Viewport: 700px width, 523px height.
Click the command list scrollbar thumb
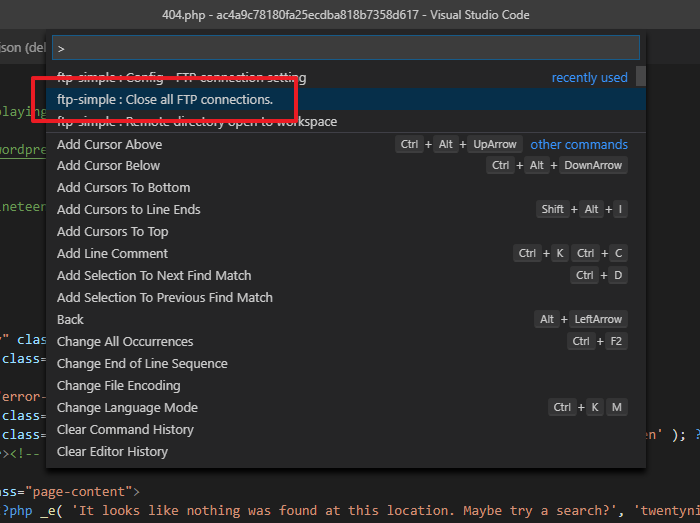[641, 76]
